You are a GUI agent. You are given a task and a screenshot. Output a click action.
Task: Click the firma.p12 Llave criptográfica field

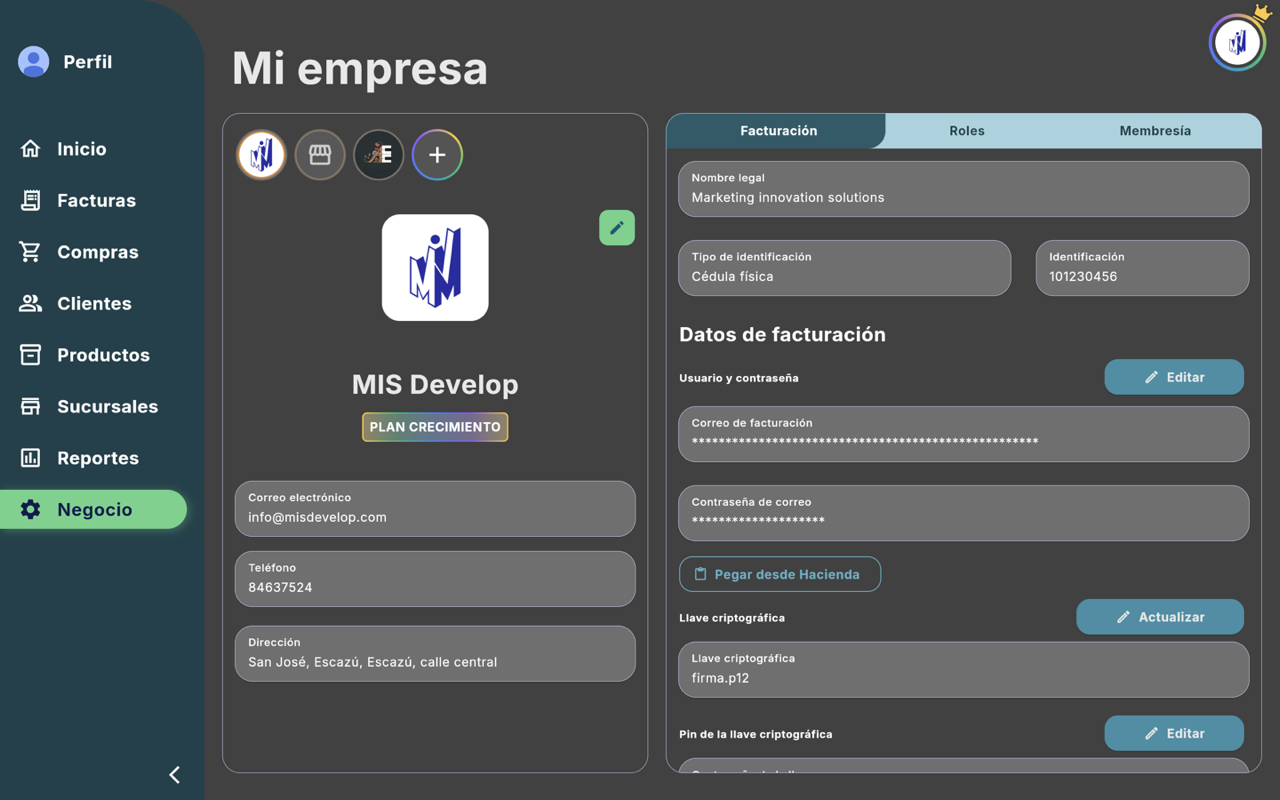[x=964, y=669]
